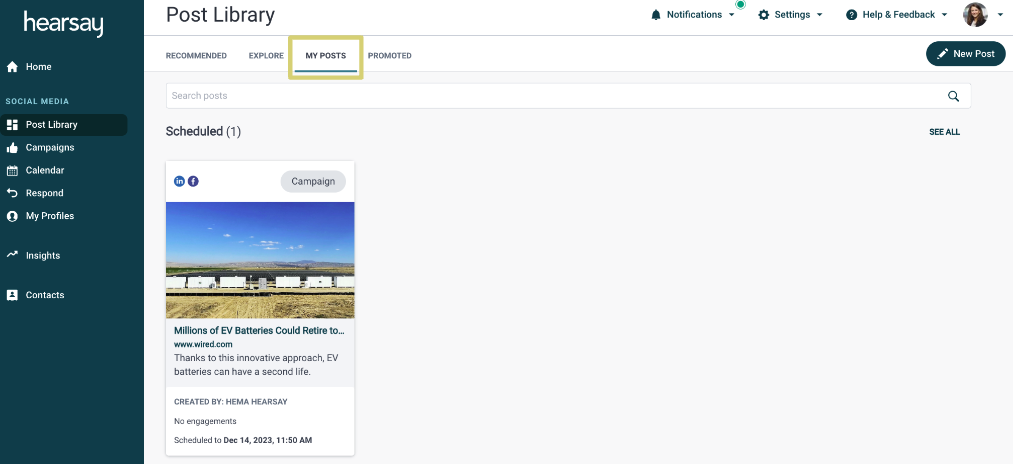Click the pencil icon in New Post
1013x464 pixels.
pos(943,54)
